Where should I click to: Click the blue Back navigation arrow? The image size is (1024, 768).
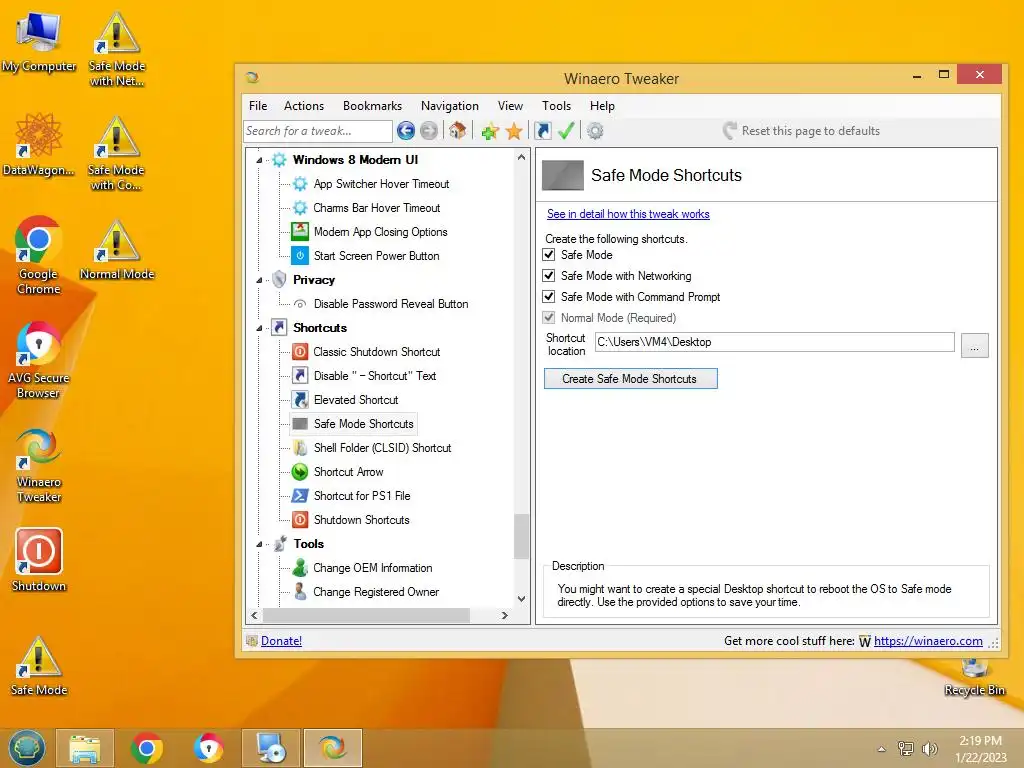pos(406,131)
